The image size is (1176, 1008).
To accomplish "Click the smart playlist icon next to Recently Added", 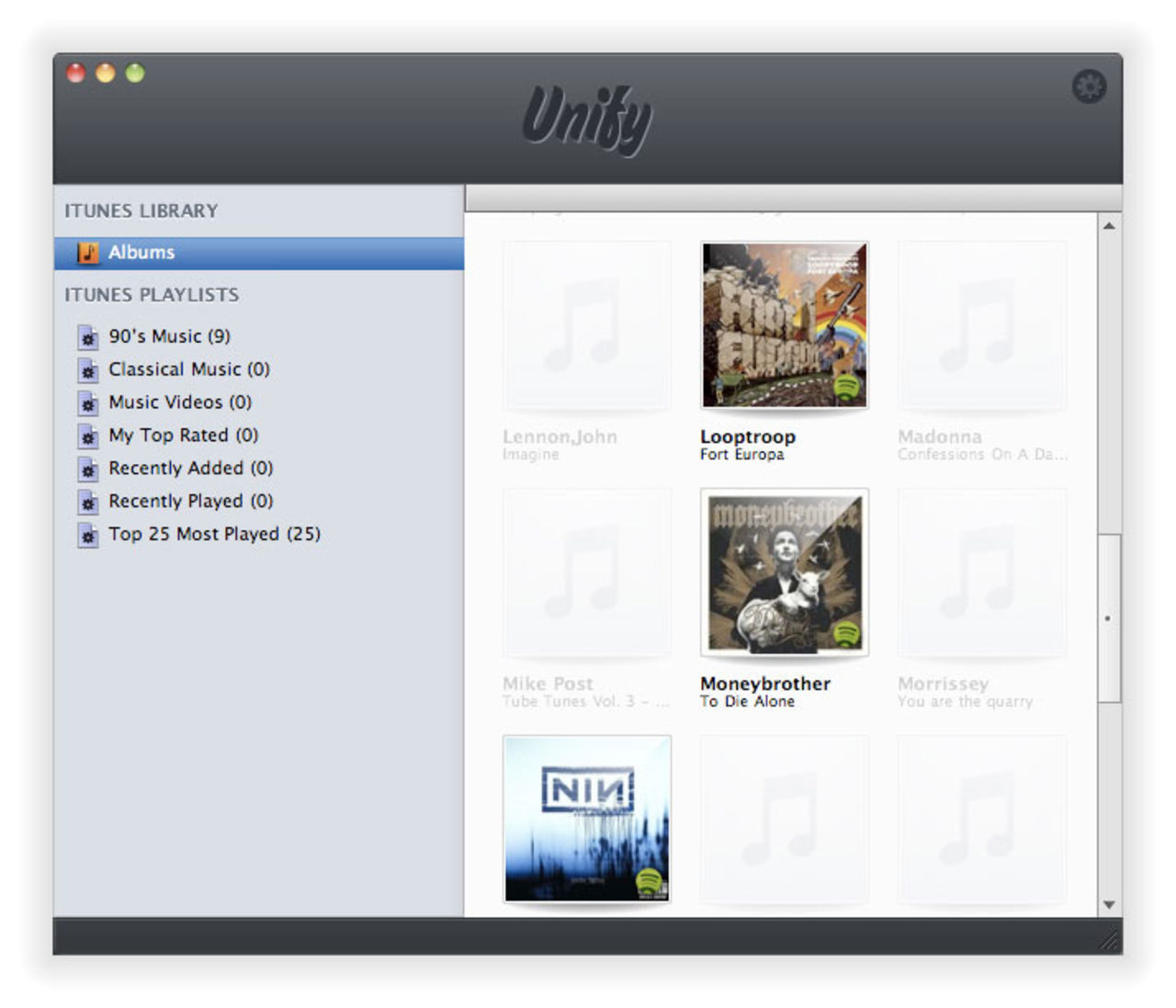I will click(x=89, y=468).
